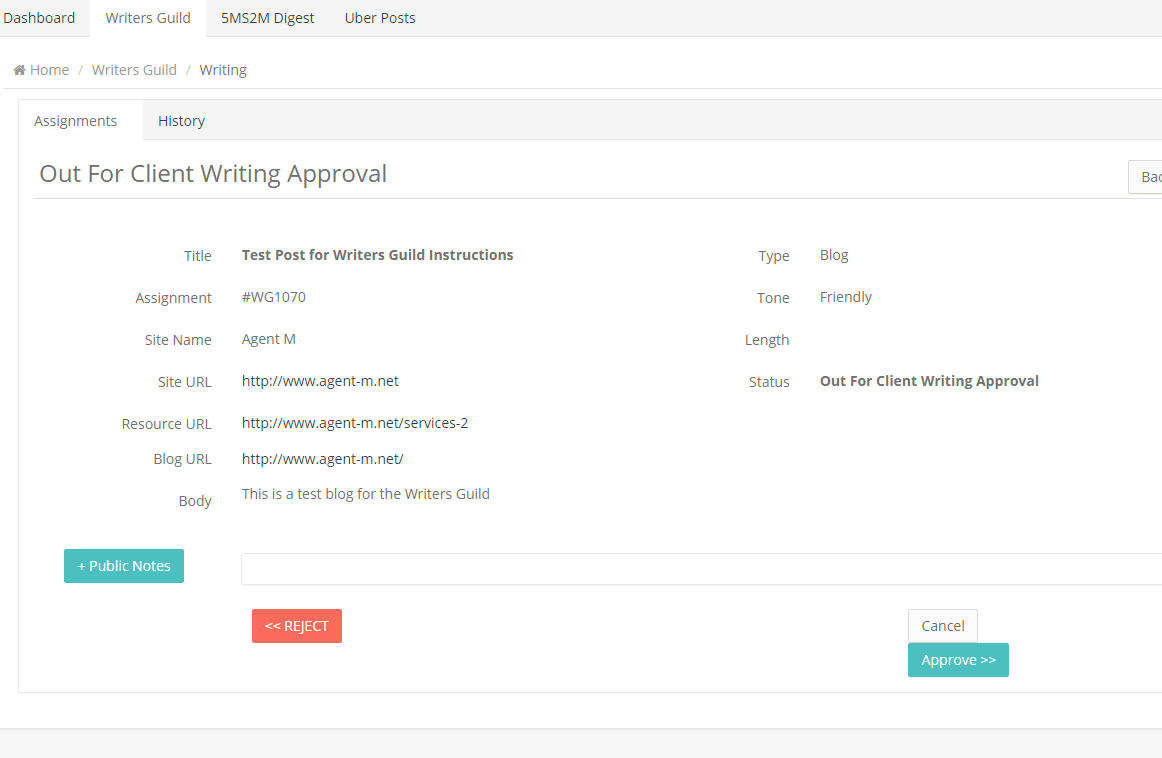Select the Assignments sub-tab
Screen dimensions: 1162x758
point(76,121)
